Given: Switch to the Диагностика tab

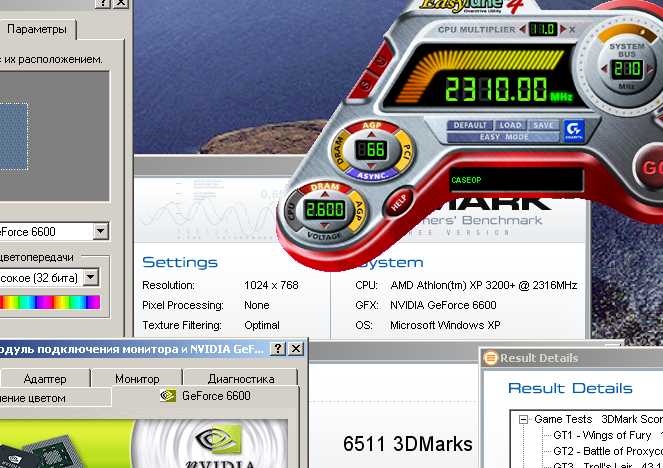Looking at the screenshot, I should pos(241,379).
